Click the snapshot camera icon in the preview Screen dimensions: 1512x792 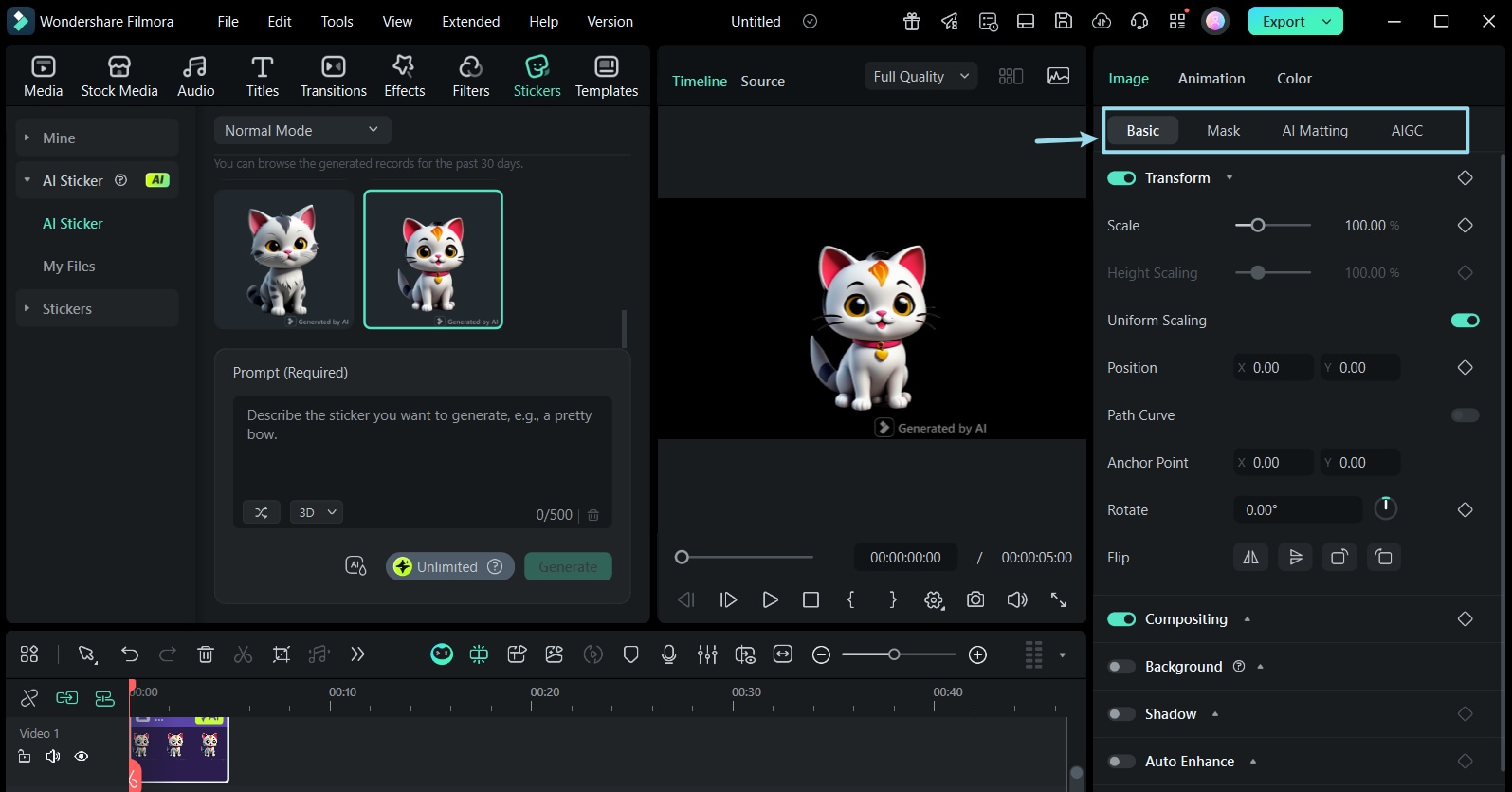point(975,599)
